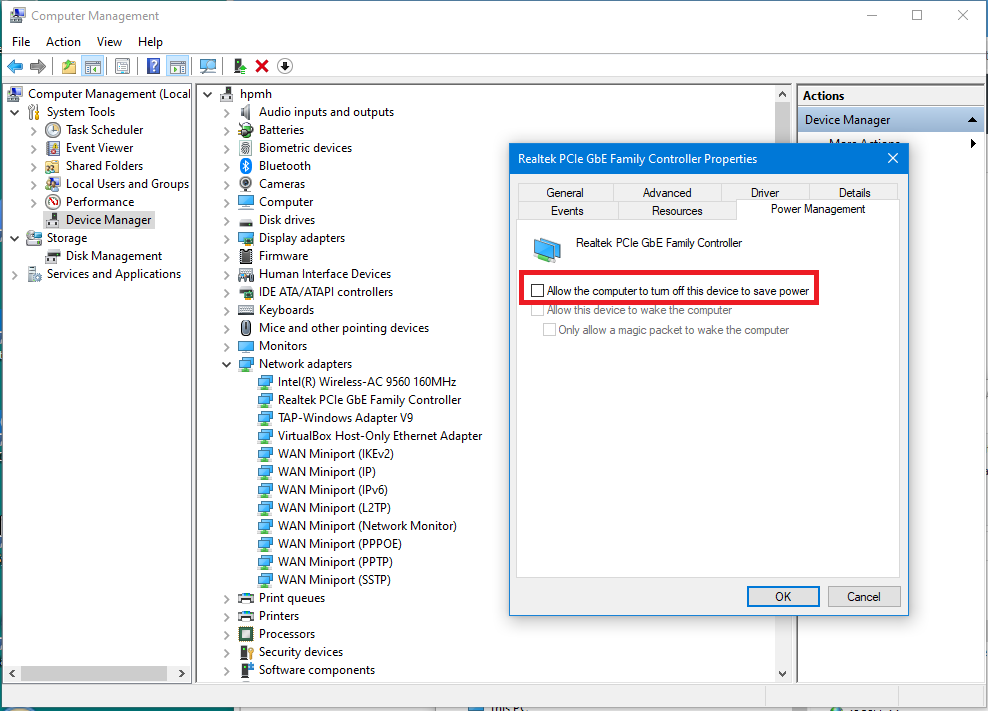
Task: Collapse the Network adapters tree node
Action: click(x=225, y=363)
